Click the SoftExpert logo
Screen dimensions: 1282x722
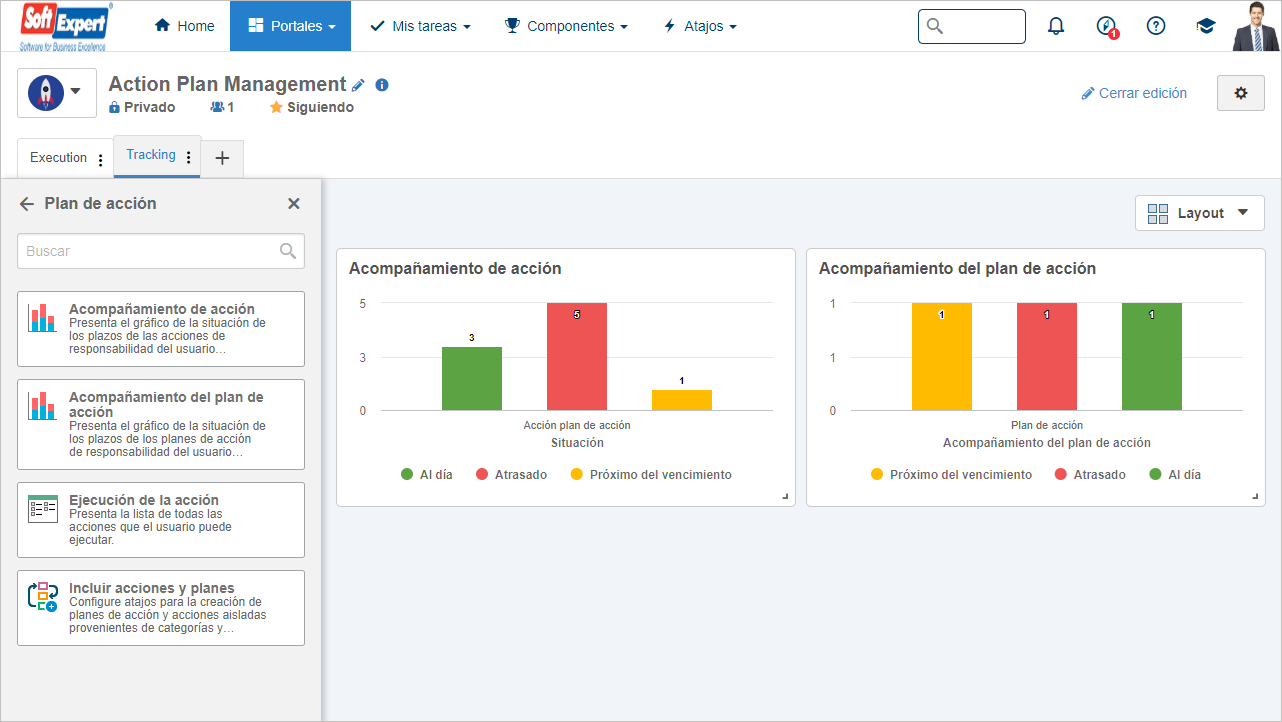67,26
